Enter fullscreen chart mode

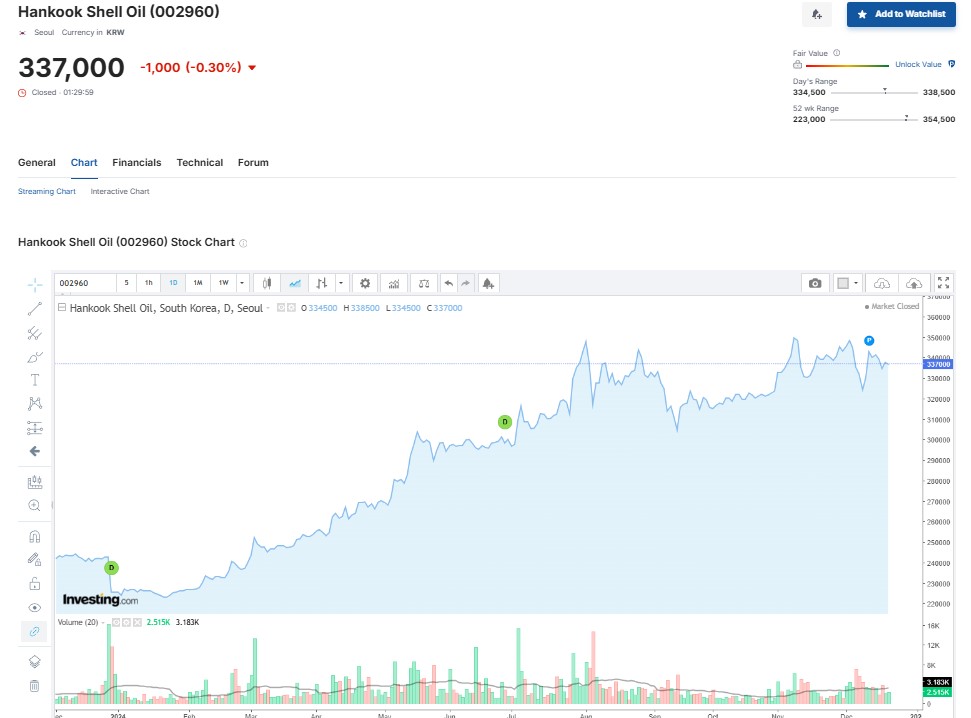943,283
